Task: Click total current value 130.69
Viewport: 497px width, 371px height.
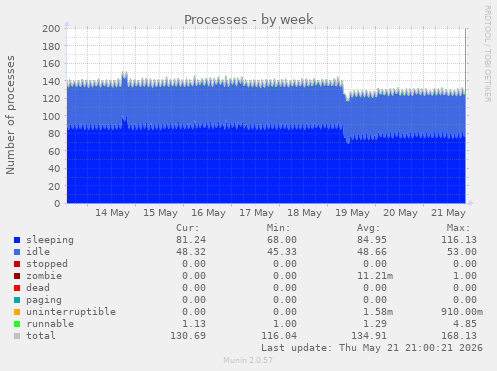Action: pyautogui.click(x=188, y=336)
